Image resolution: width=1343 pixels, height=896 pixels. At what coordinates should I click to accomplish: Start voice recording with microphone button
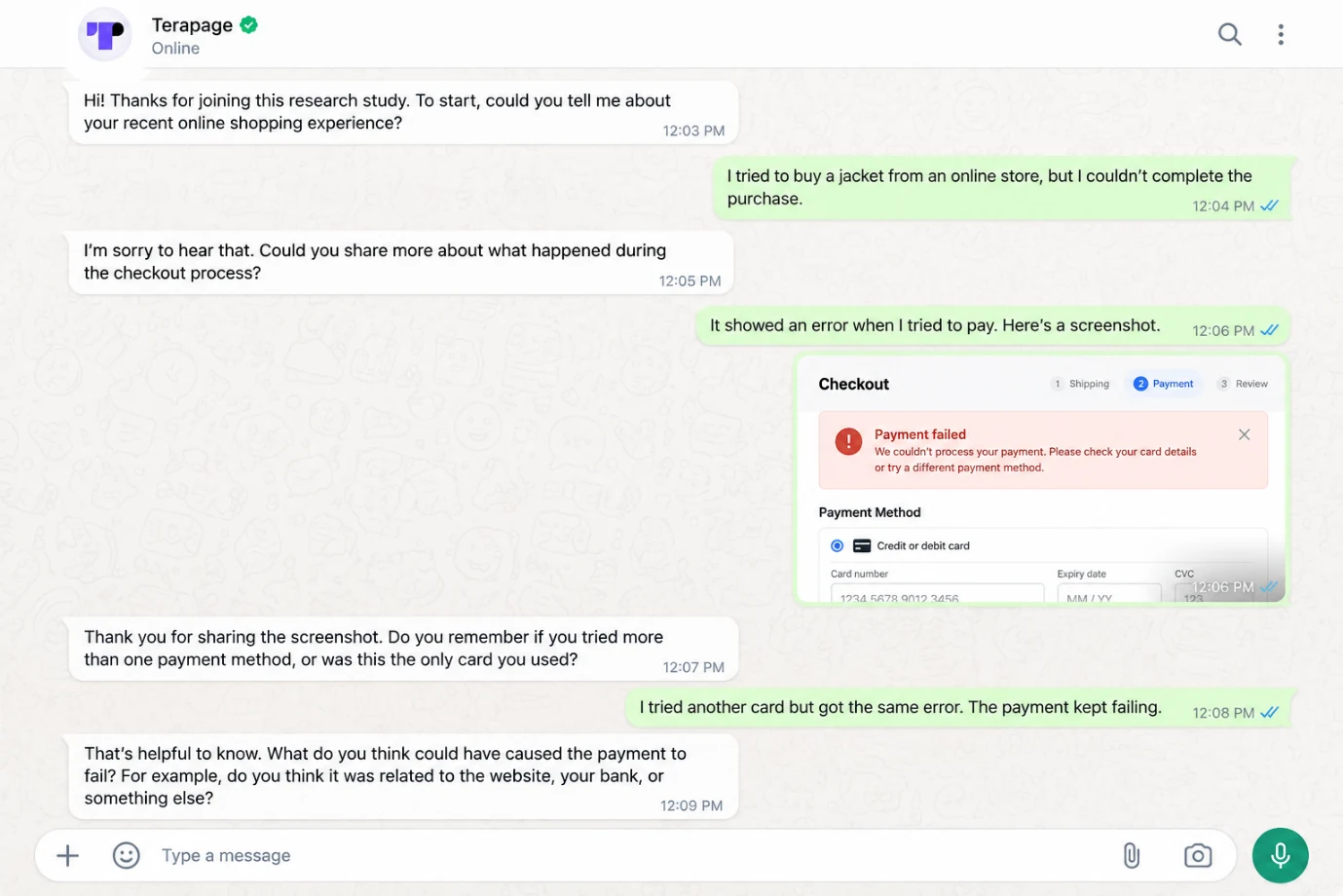[1280, 855]
